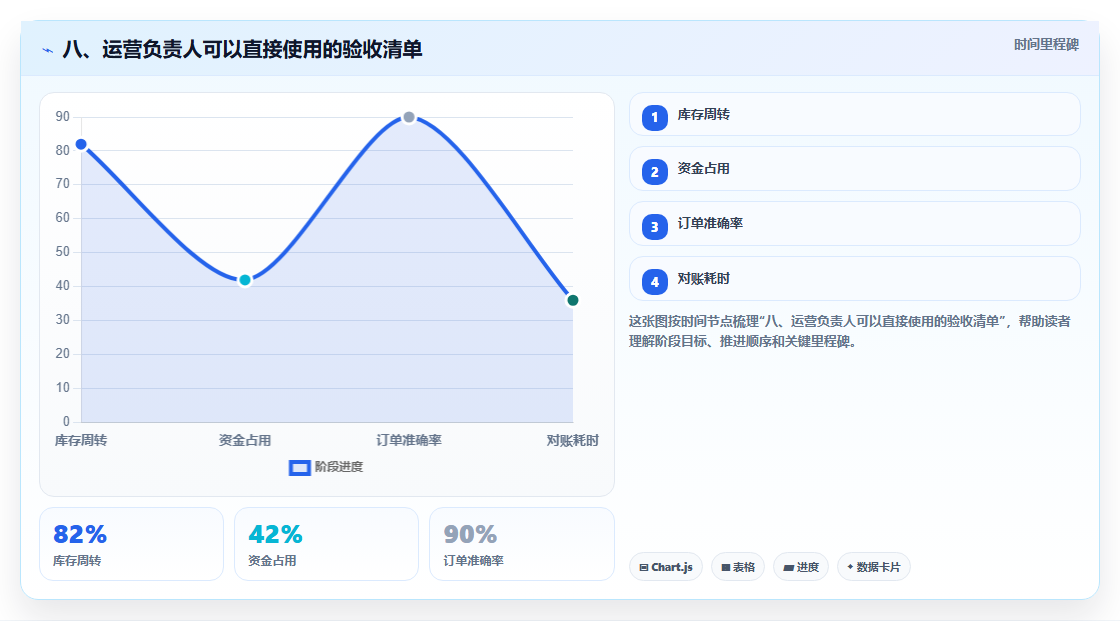Viewport: 1120px width, 621px height.
Task: Click the x-axis label 库存周转
Action: pos(81,441)
